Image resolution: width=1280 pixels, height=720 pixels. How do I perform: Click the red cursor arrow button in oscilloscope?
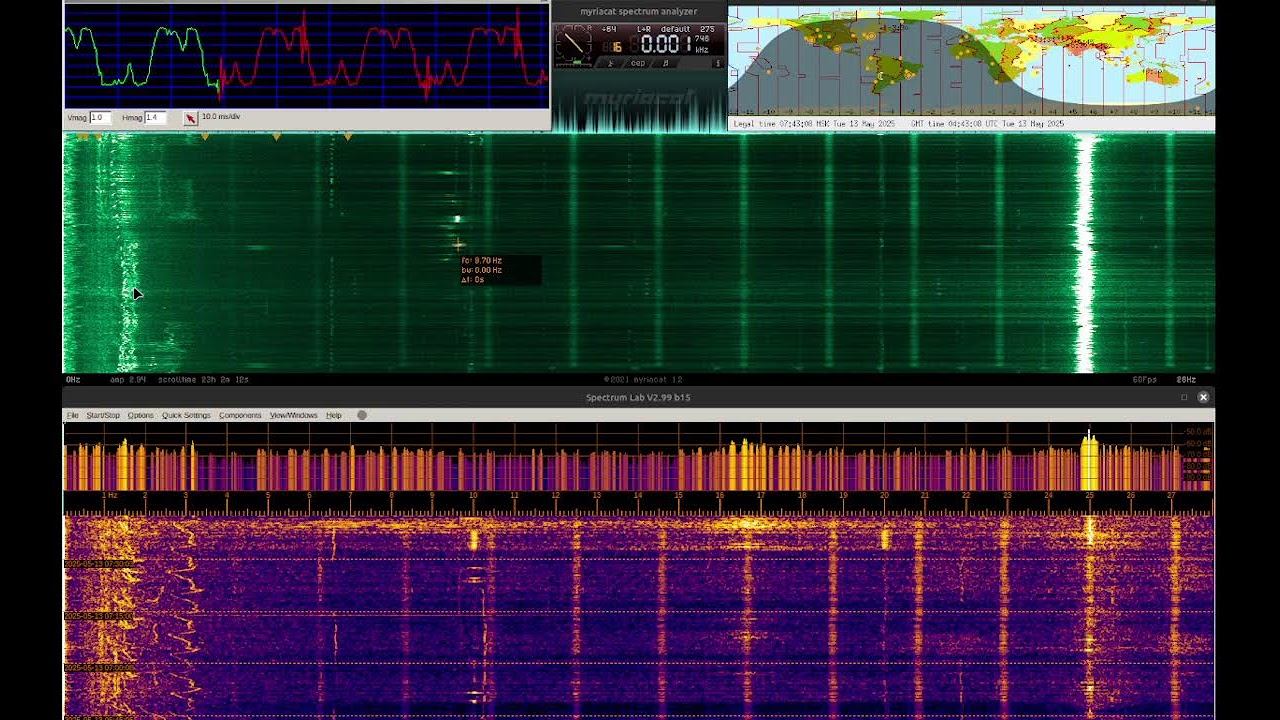[190, 118]
